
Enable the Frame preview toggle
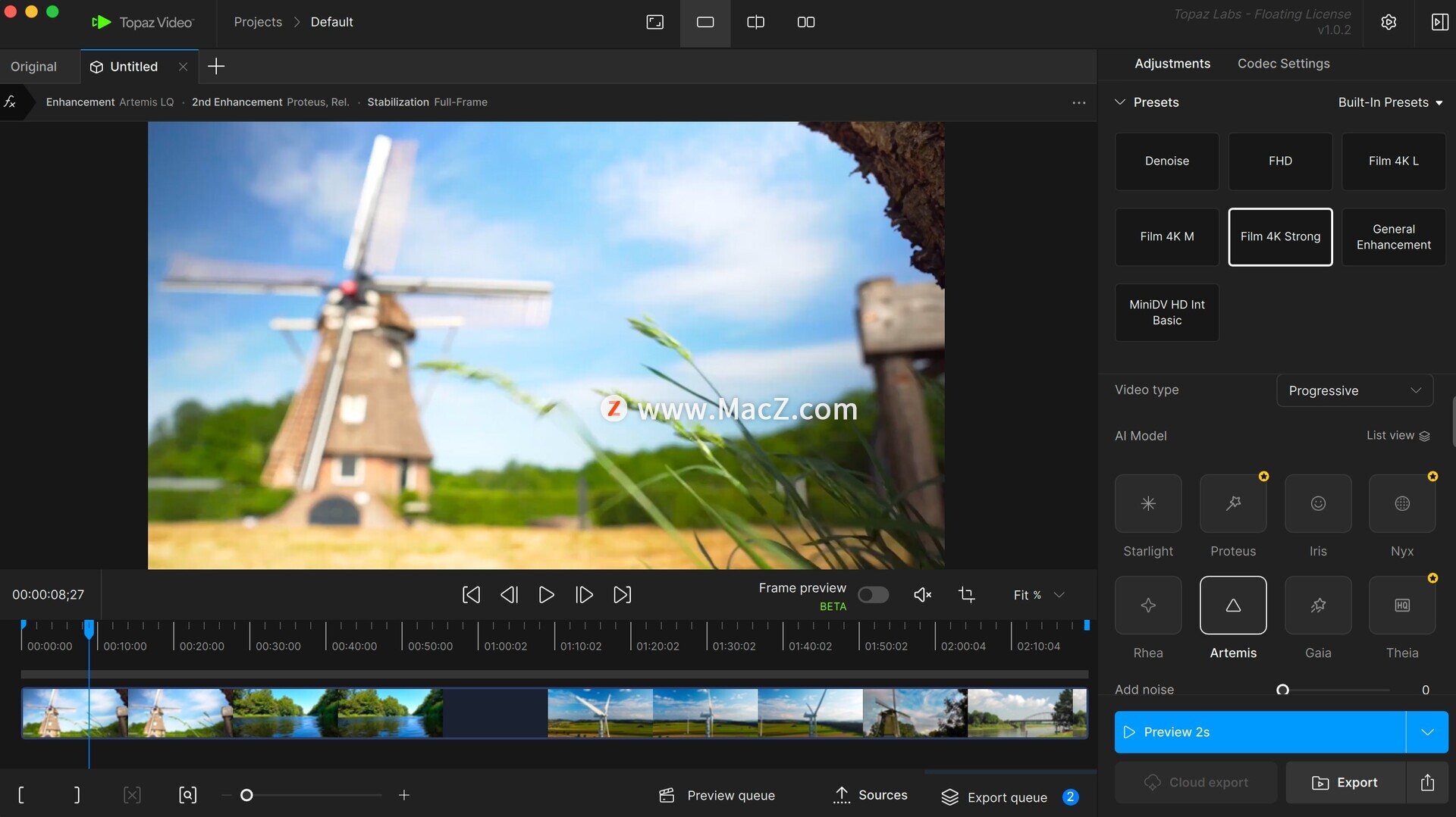[873, 595]
